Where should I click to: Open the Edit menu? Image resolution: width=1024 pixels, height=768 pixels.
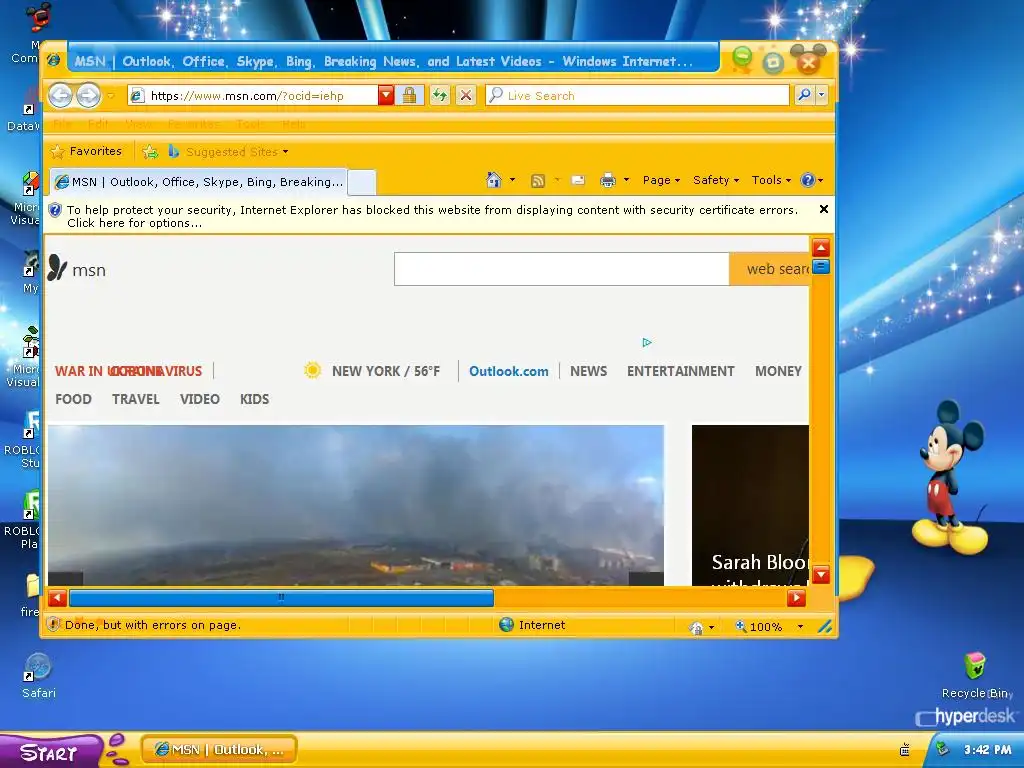point(98,123)
